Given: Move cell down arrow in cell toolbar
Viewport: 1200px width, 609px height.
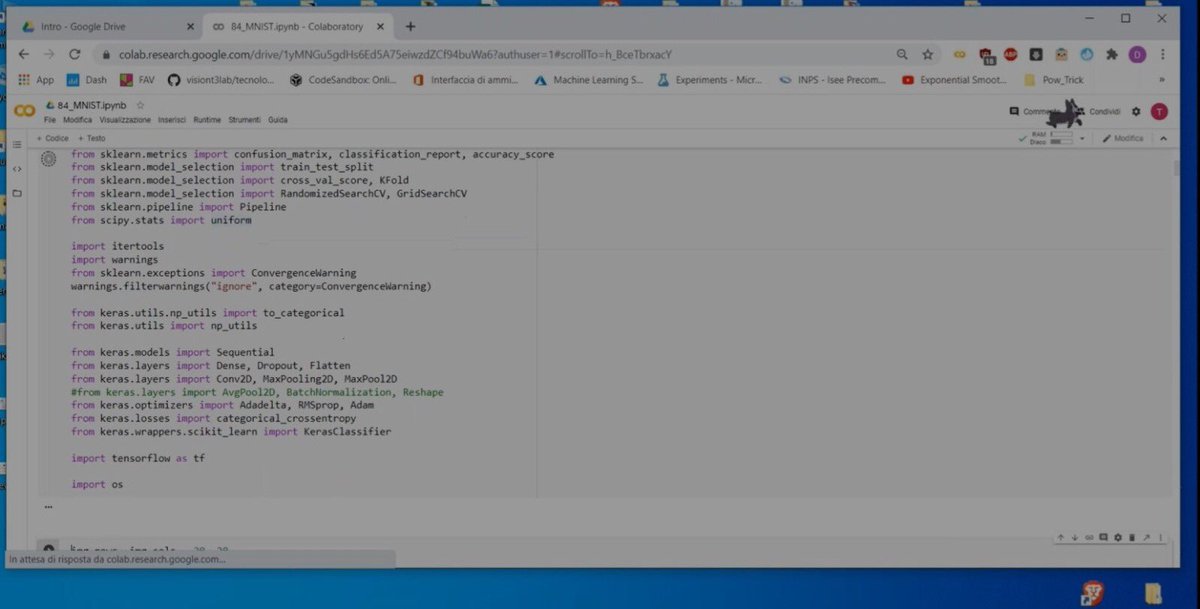Looking at the screenshot, I should pyautogui.click(x=1075, y=538).
